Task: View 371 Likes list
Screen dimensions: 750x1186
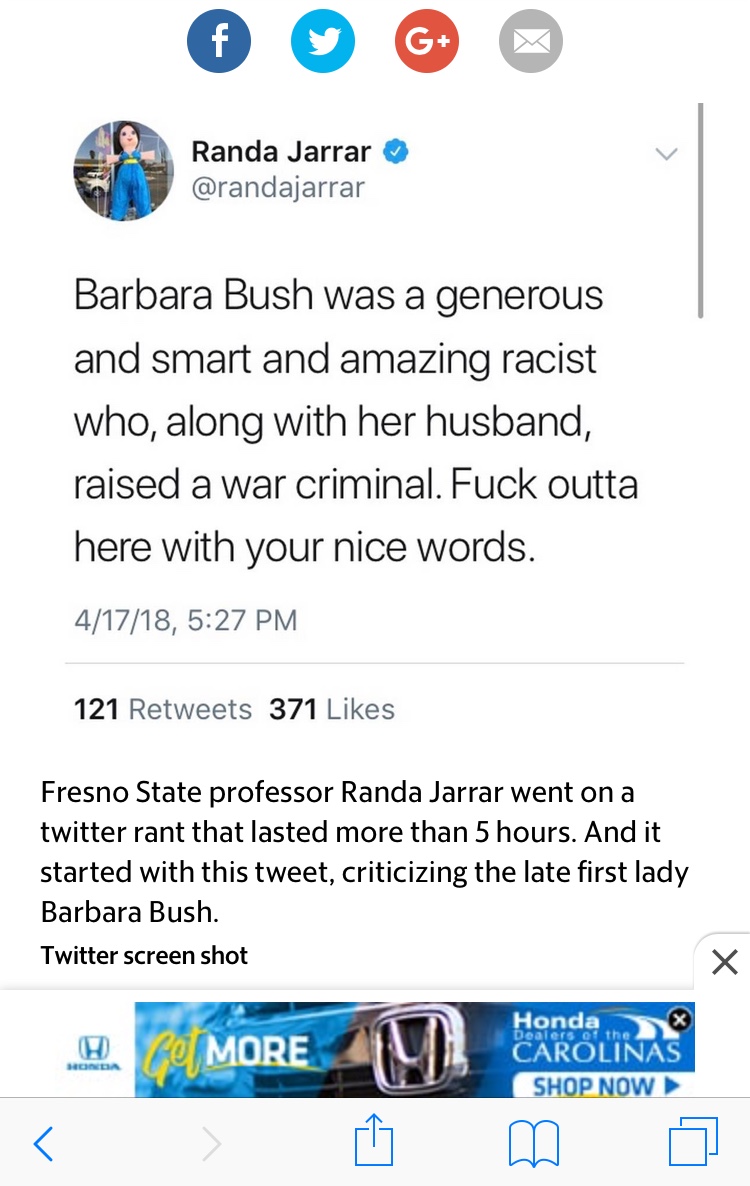Action: point(332,709)
